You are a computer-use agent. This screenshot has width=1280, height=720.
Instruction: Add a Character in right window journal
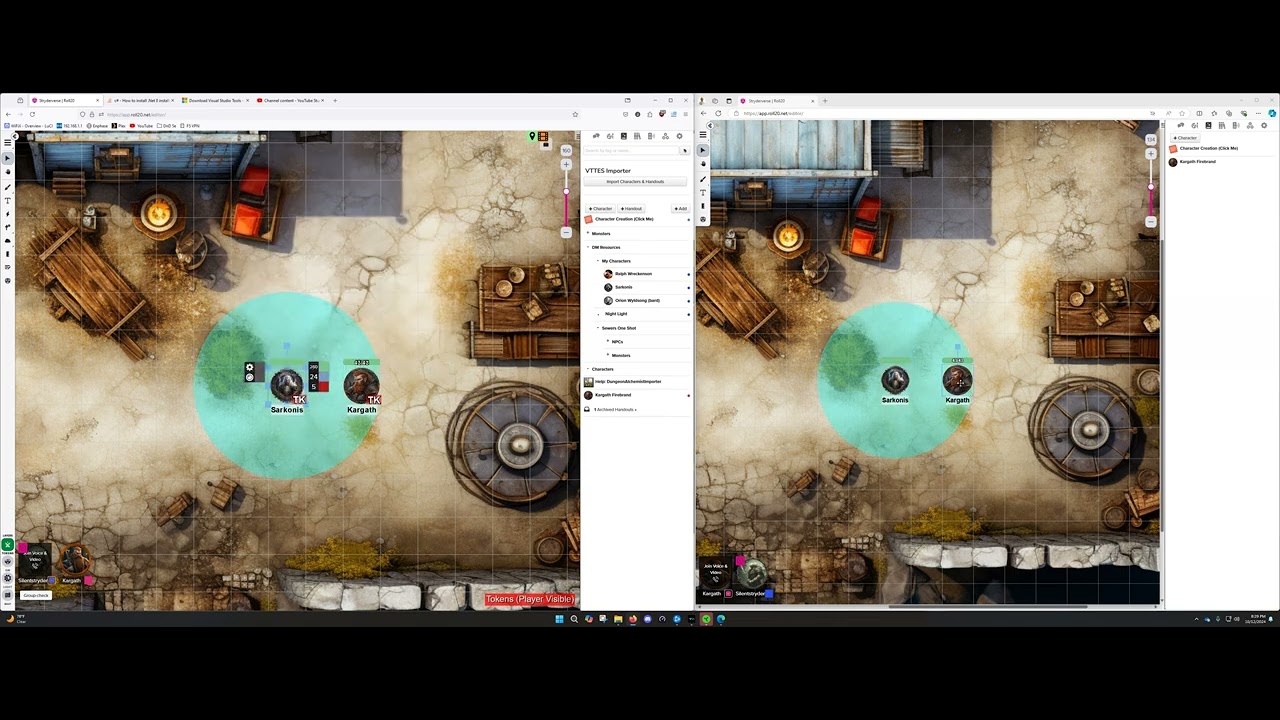(1186, 138)
